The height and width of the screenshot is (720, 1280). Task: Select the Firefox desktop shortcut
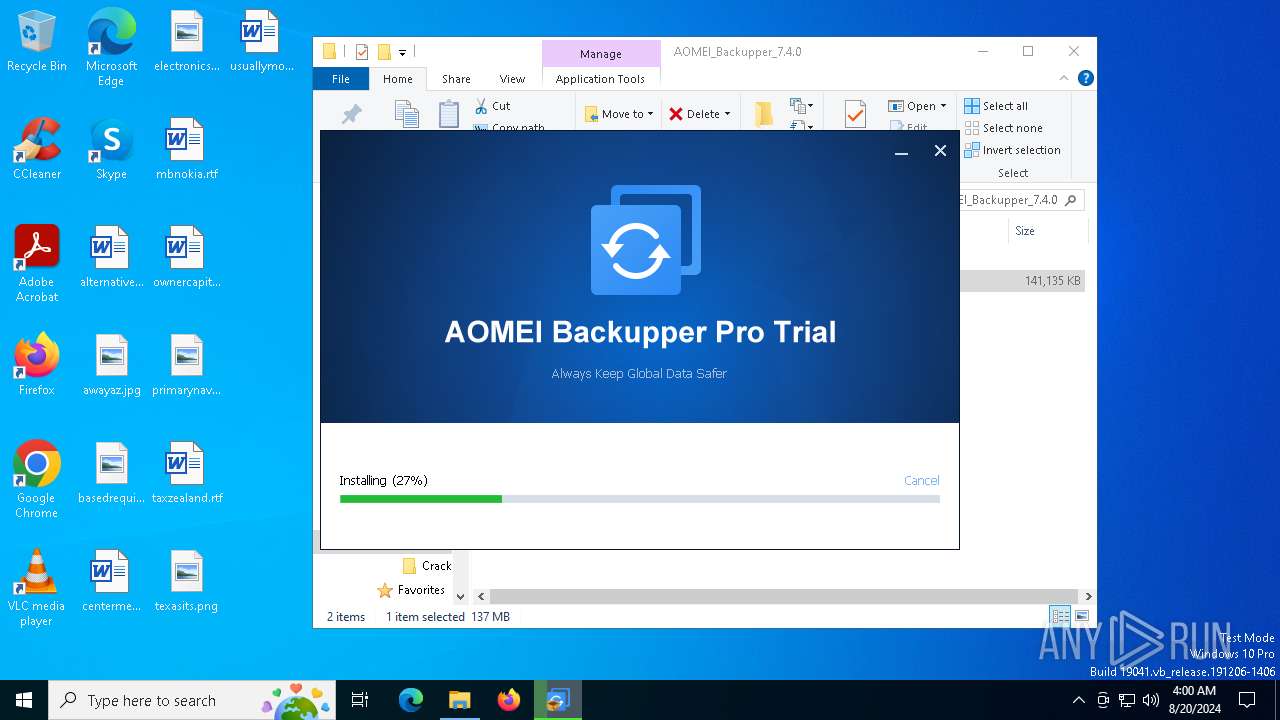click(37, 365)
